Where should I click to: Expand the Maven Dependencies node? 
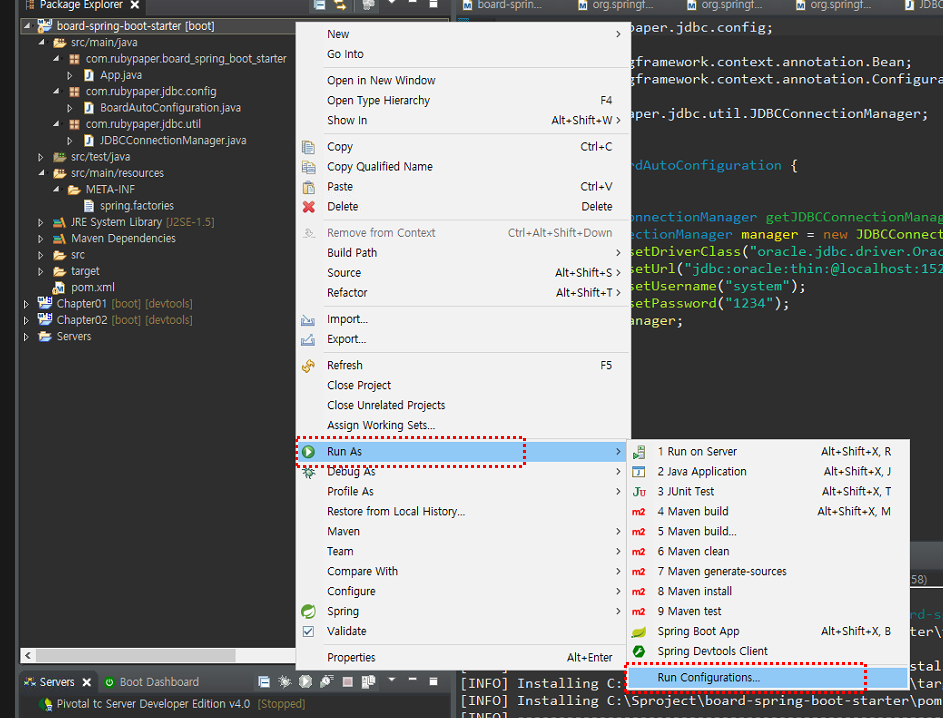coord(40,239)
